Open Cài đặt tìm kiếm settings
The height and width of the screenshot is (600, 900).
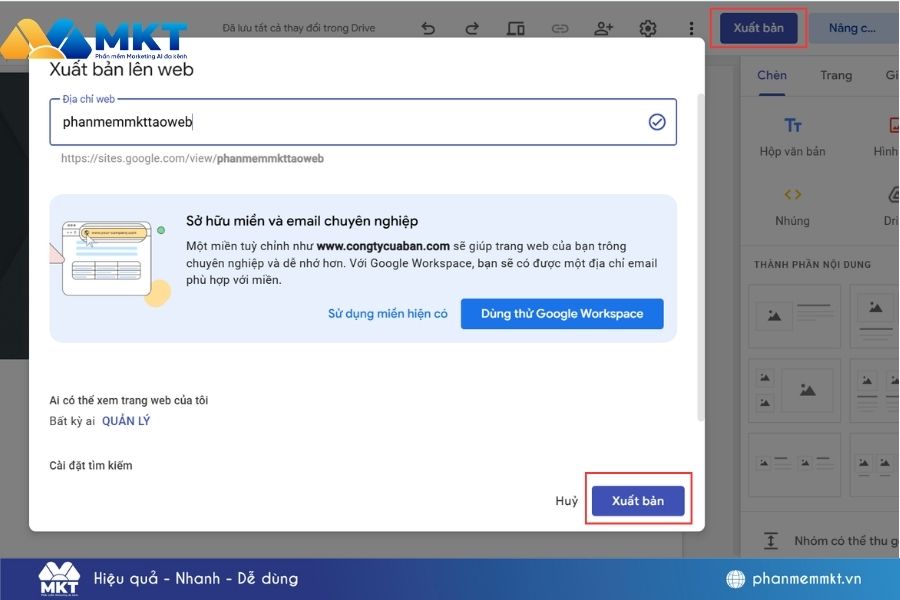coord(91,466)
